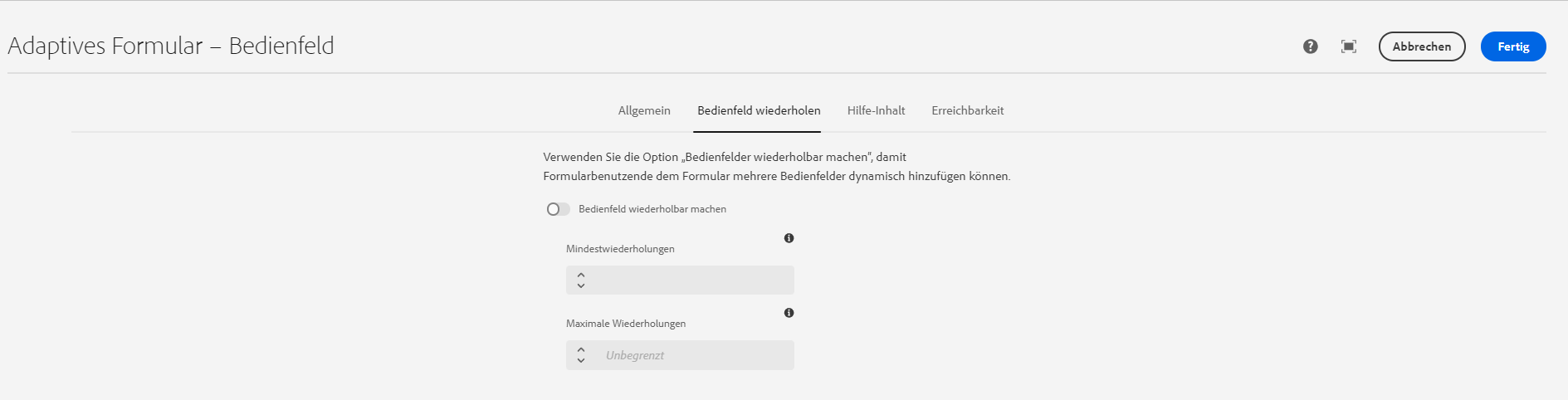Select the Bedienfeld wiederholen tab
Screen dimensions: 1568x400
point(759,110)
